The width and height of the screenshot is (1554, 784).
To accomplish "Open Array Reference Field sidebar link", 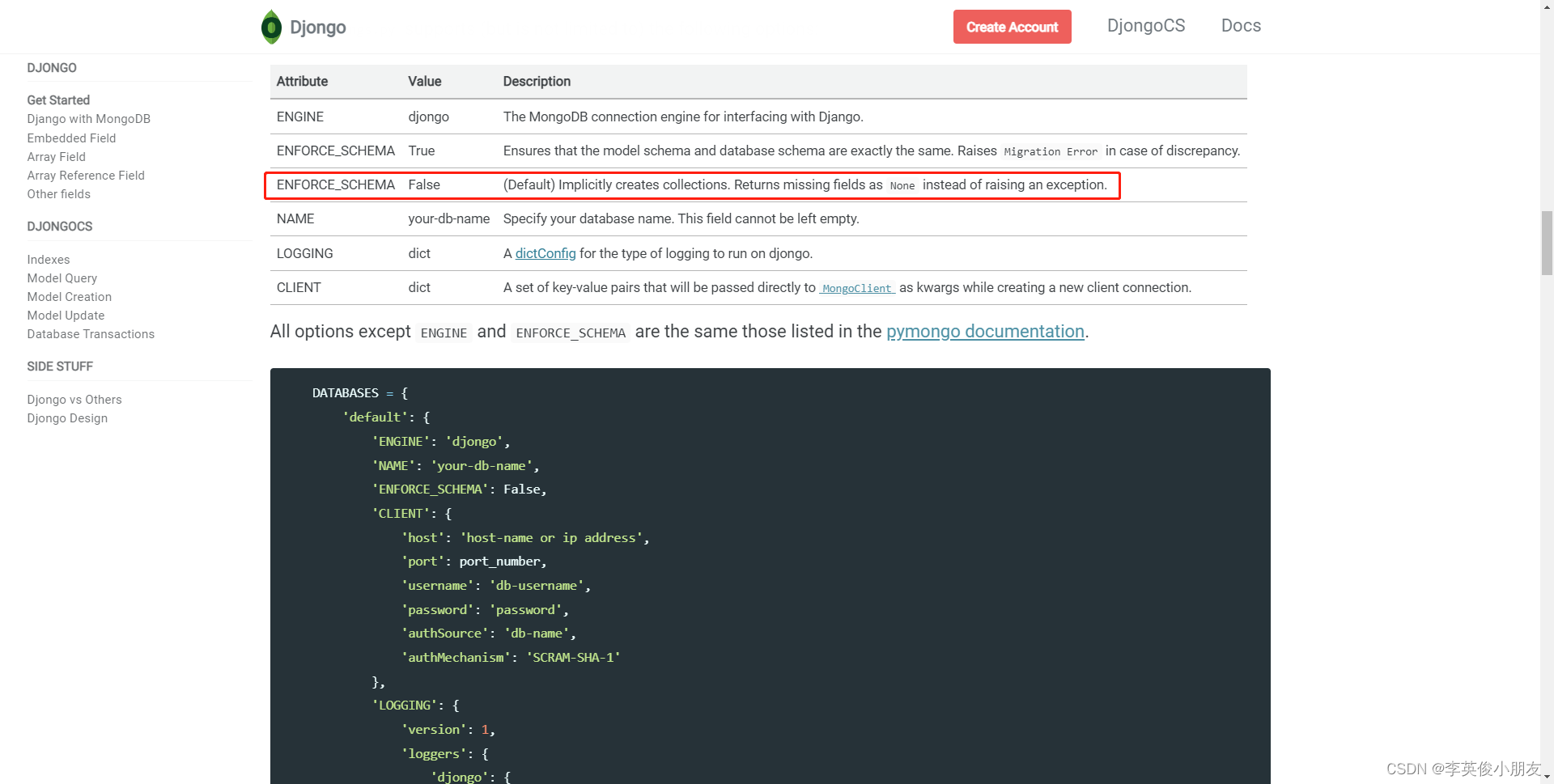I will (86, 176).
